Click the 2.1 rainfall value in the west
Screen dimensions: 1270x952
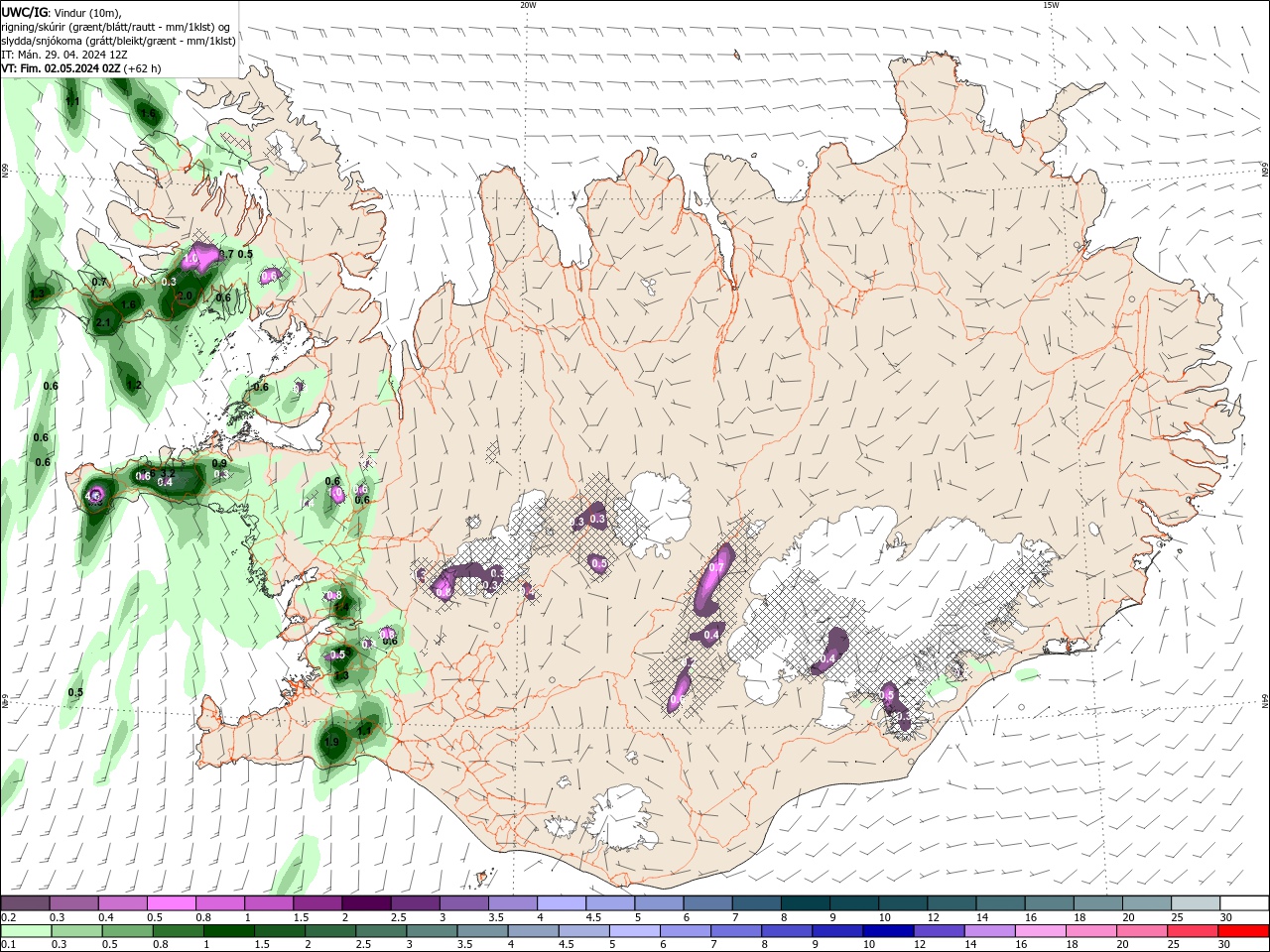(104, 322)
